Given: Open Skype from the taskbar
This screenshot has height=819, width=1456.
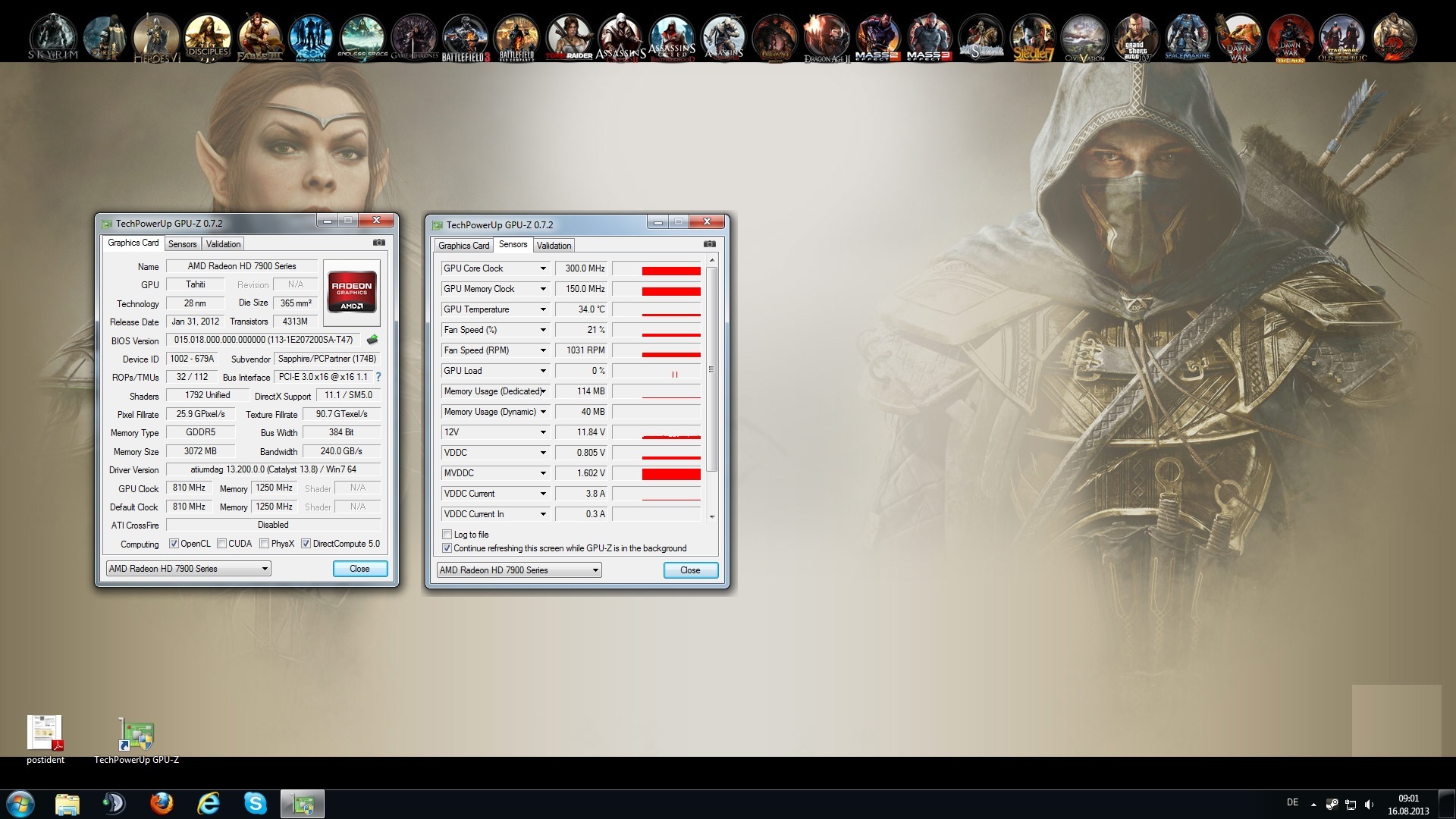Looking at the screenshot, I should pyautogui.click(x=256, y=803).
